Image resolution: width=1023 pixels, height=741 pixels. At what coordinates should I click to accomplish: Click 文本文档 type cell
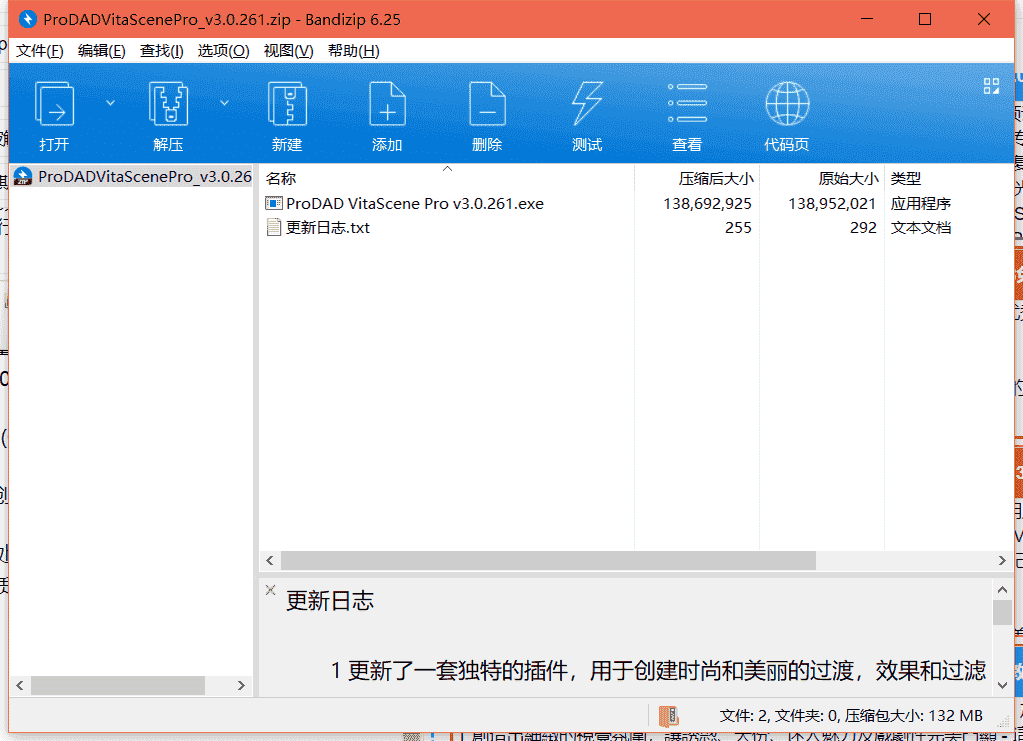tap(921, 228)
